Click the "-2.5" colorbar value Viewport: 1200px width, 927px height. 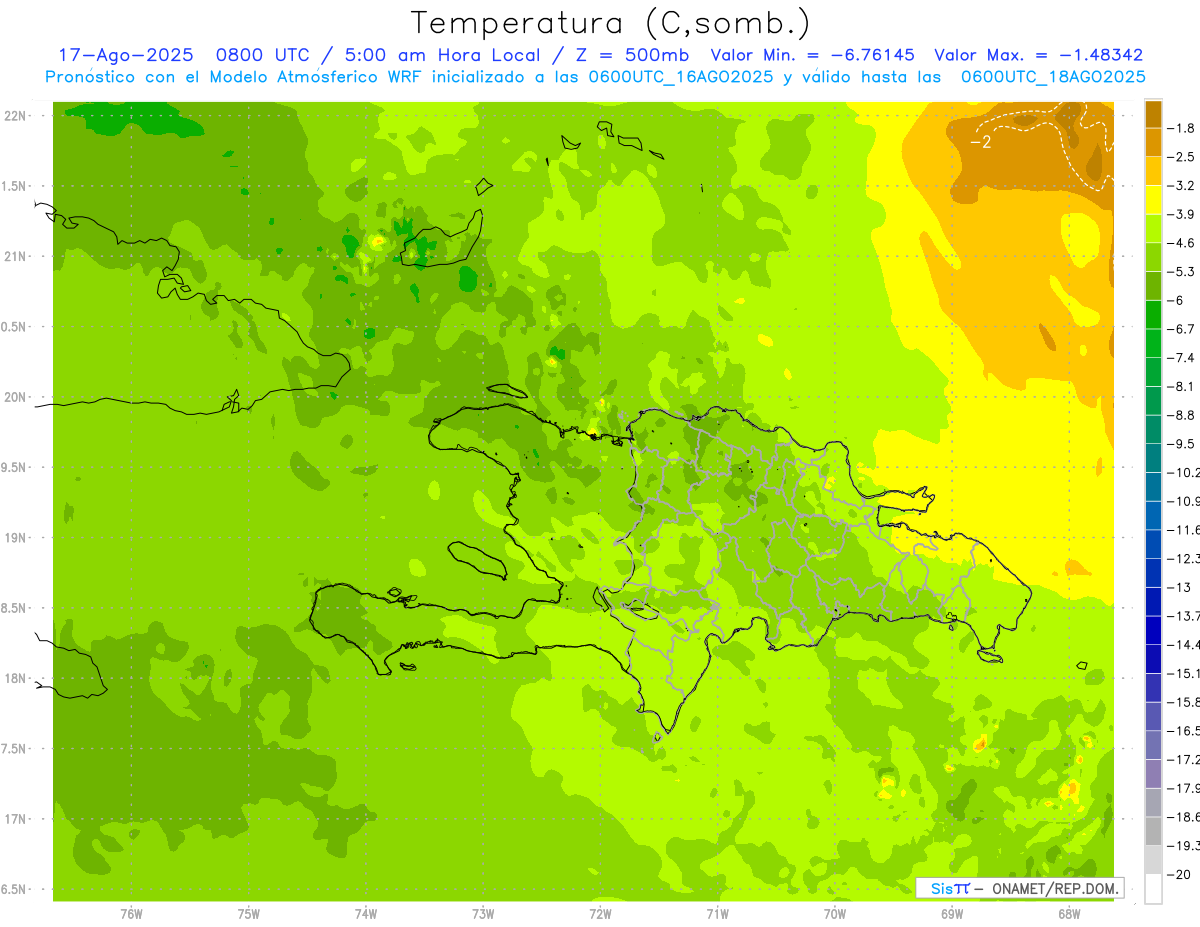click(x=1180, y=157)
